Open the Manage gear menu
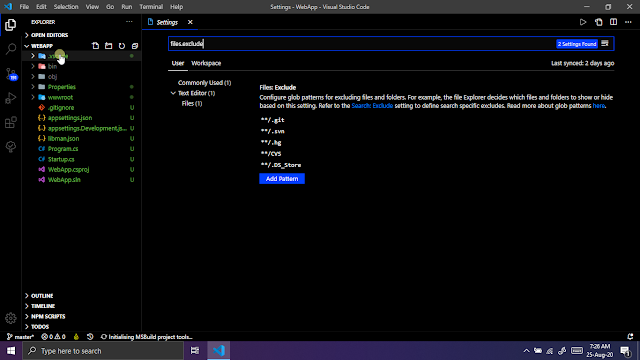Screen dimensions: 640x360 pyautogui.click(x=11, y=318)
